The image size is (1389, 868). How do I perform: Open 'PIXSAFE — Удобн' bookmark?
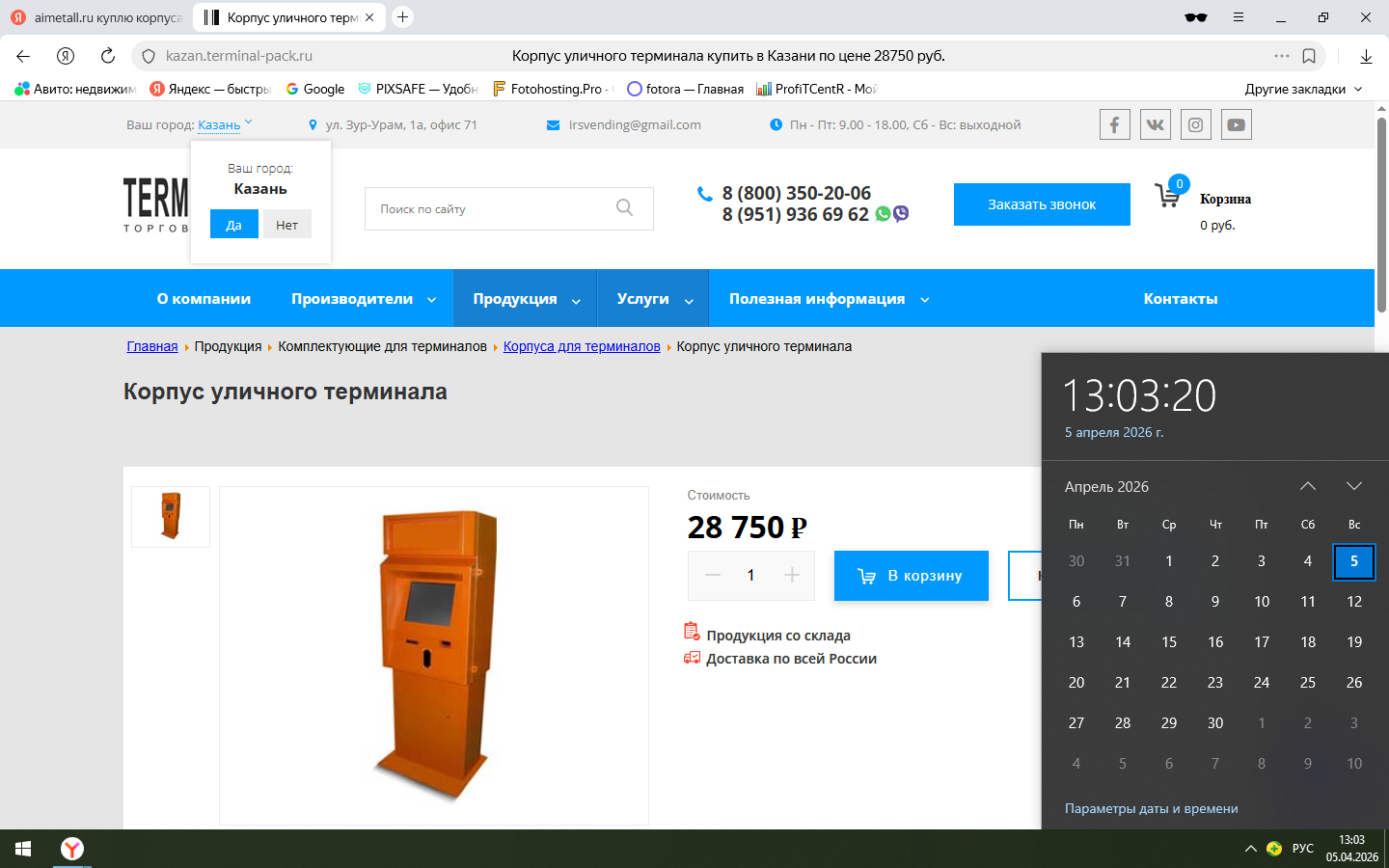(x=418, y=89)
